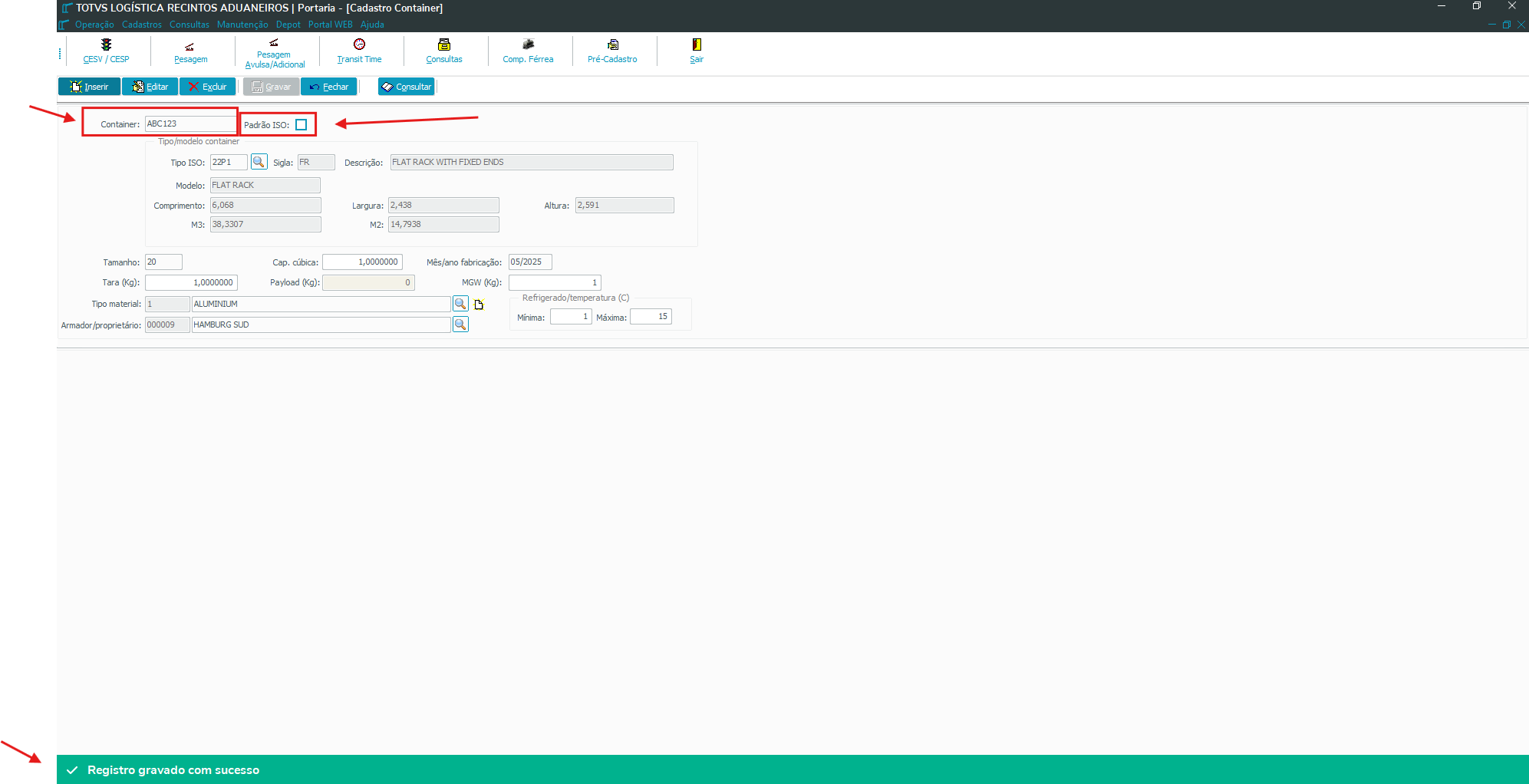Click the ALUMINIUM material description field

pos(321,304)
